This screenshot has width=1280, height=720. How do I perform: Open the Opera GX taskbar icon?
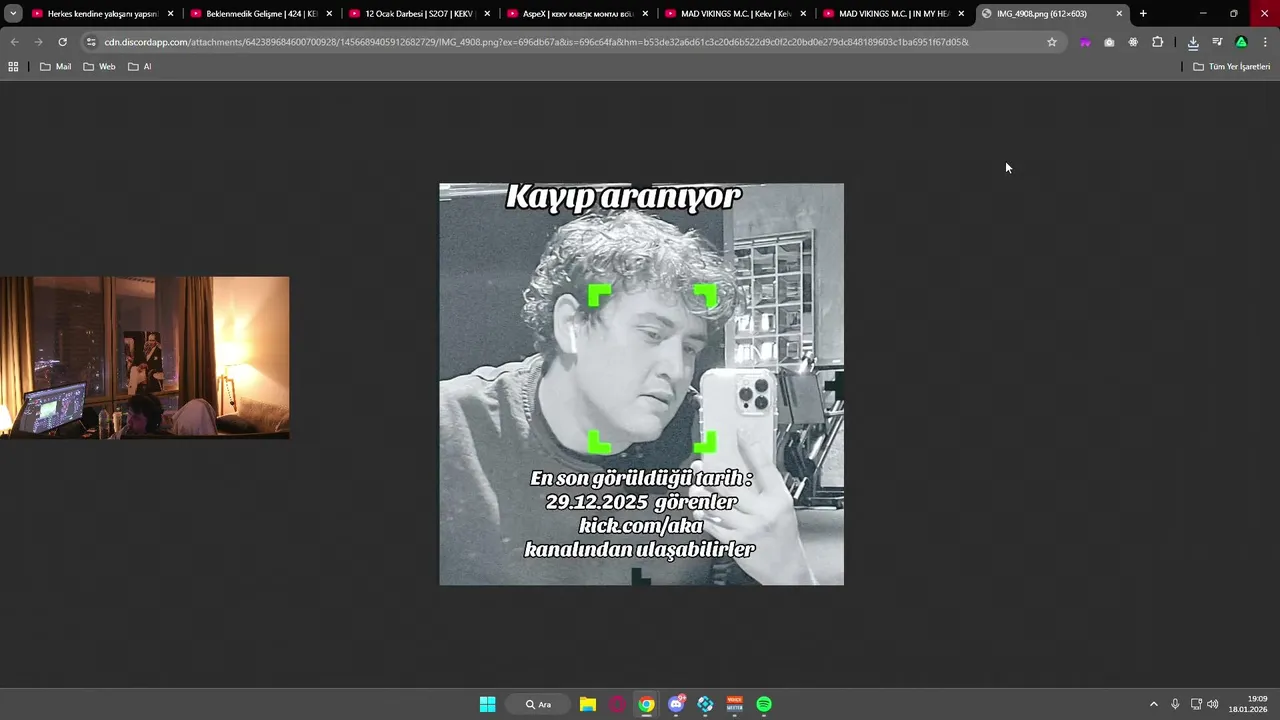click(617, 704)
